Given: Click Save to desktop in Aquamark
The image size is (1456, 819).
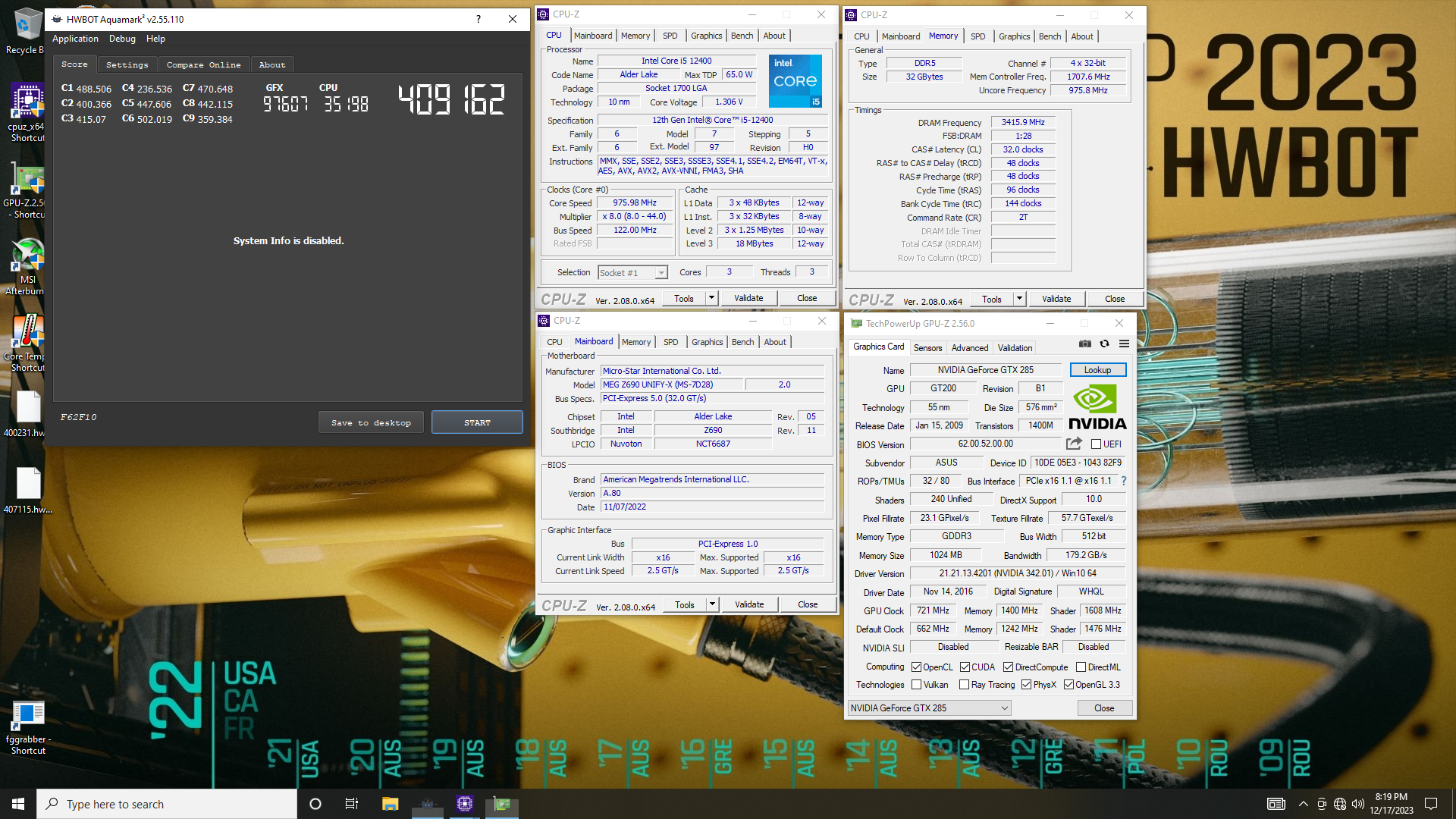Looking at the screenshot, I should [x=371, y=422].
